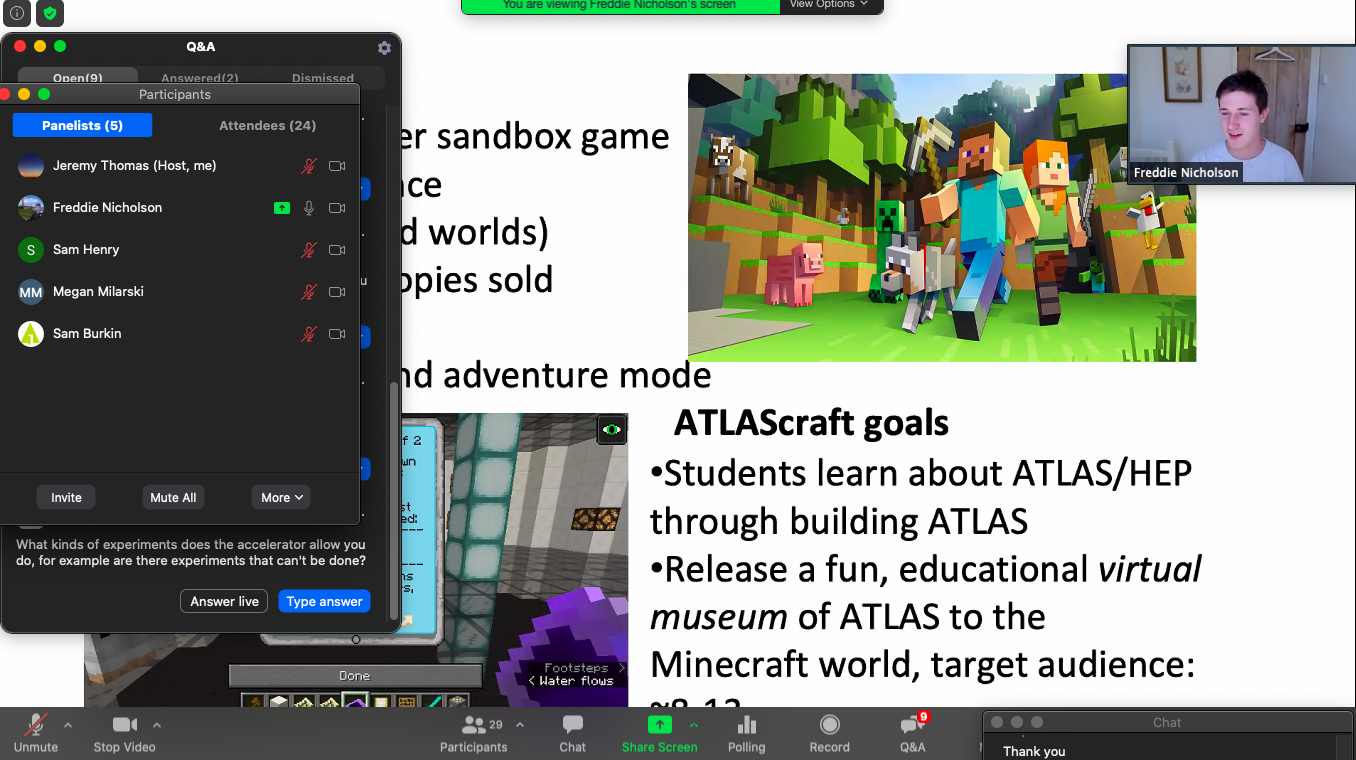
Task: Click Sam Burkin avatar icon
Action: pos(31,334)
